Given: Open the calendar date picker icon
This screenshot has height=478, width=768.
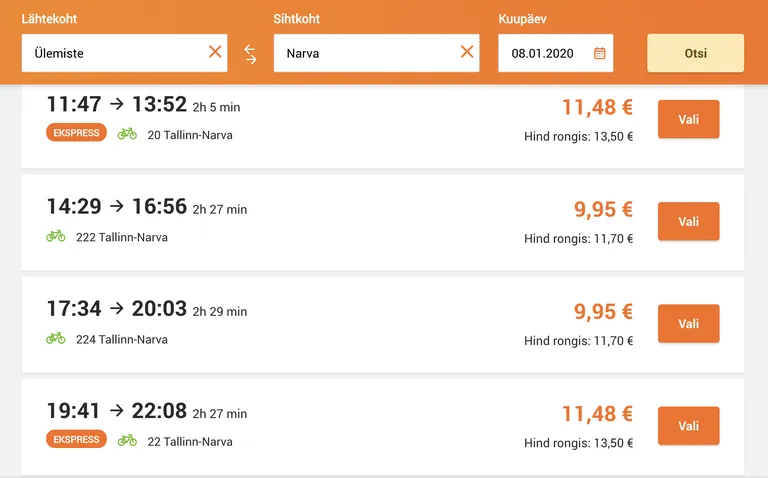Looking at the screenshot, I should tap(600, 53).
